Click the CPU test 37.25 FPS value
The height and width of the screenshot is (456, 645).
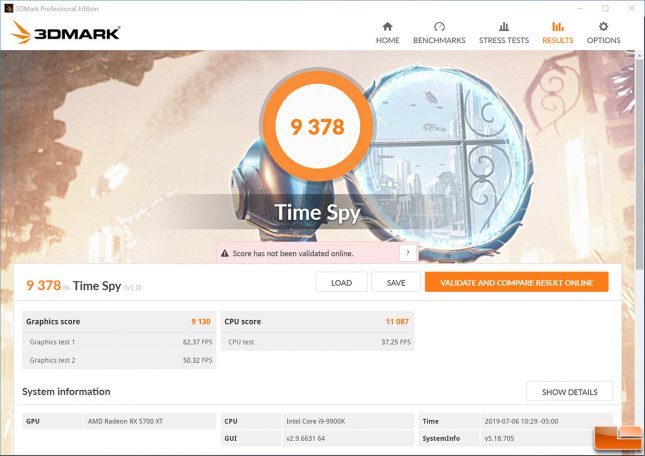coord(396,342)
